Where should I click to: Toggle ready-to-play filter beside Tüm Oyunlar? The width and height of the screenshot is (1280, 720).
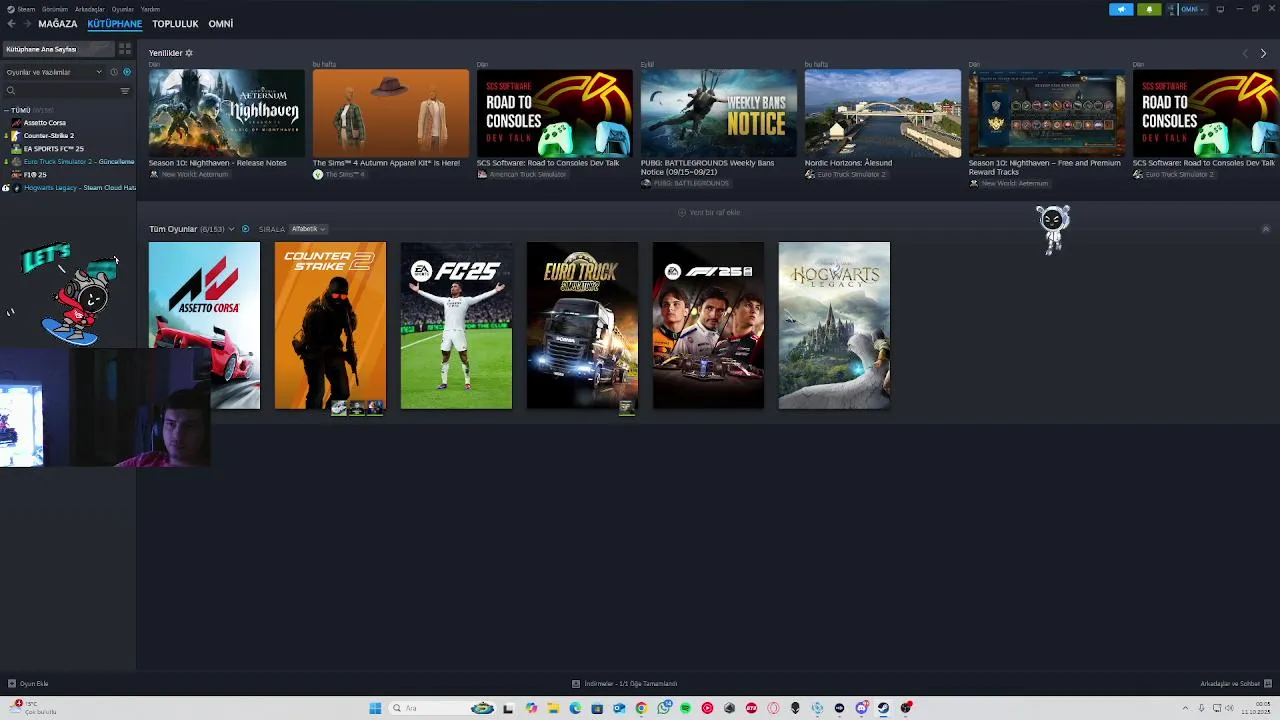pos(246,229)
